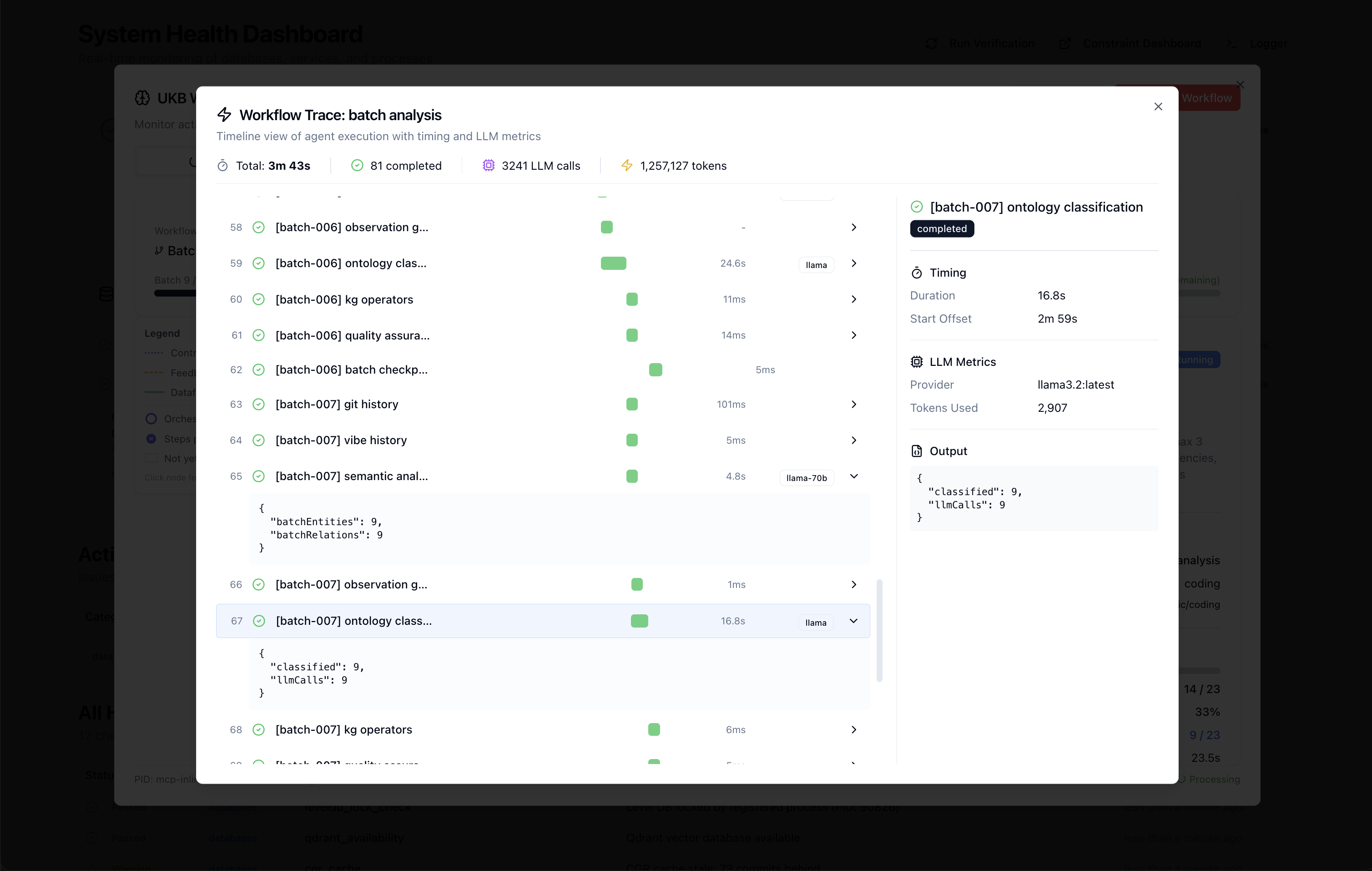The height and width of the screenshot is (871, 1372).
Task: Click the batchEntities JSON under row 65
Action: coord(560,528)
